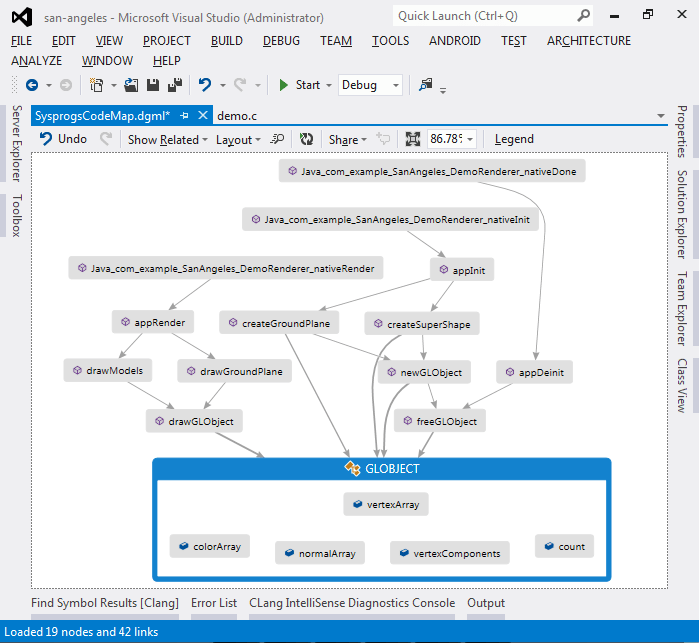Open the Layout dropdown menu

pyautogui.click(x=238, y=140)
